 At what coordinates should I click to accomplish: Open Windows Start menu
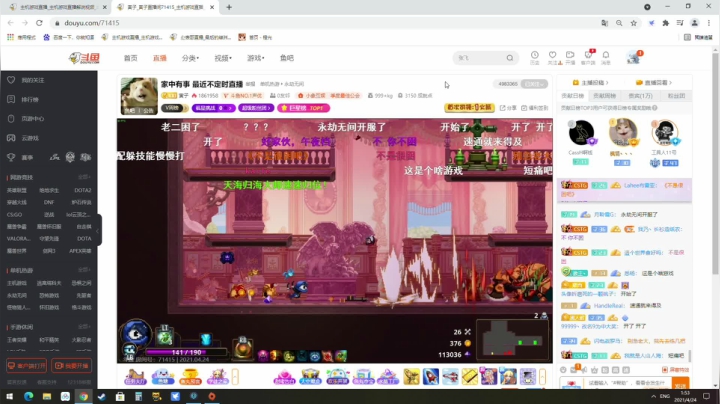(x=10, y=396)
